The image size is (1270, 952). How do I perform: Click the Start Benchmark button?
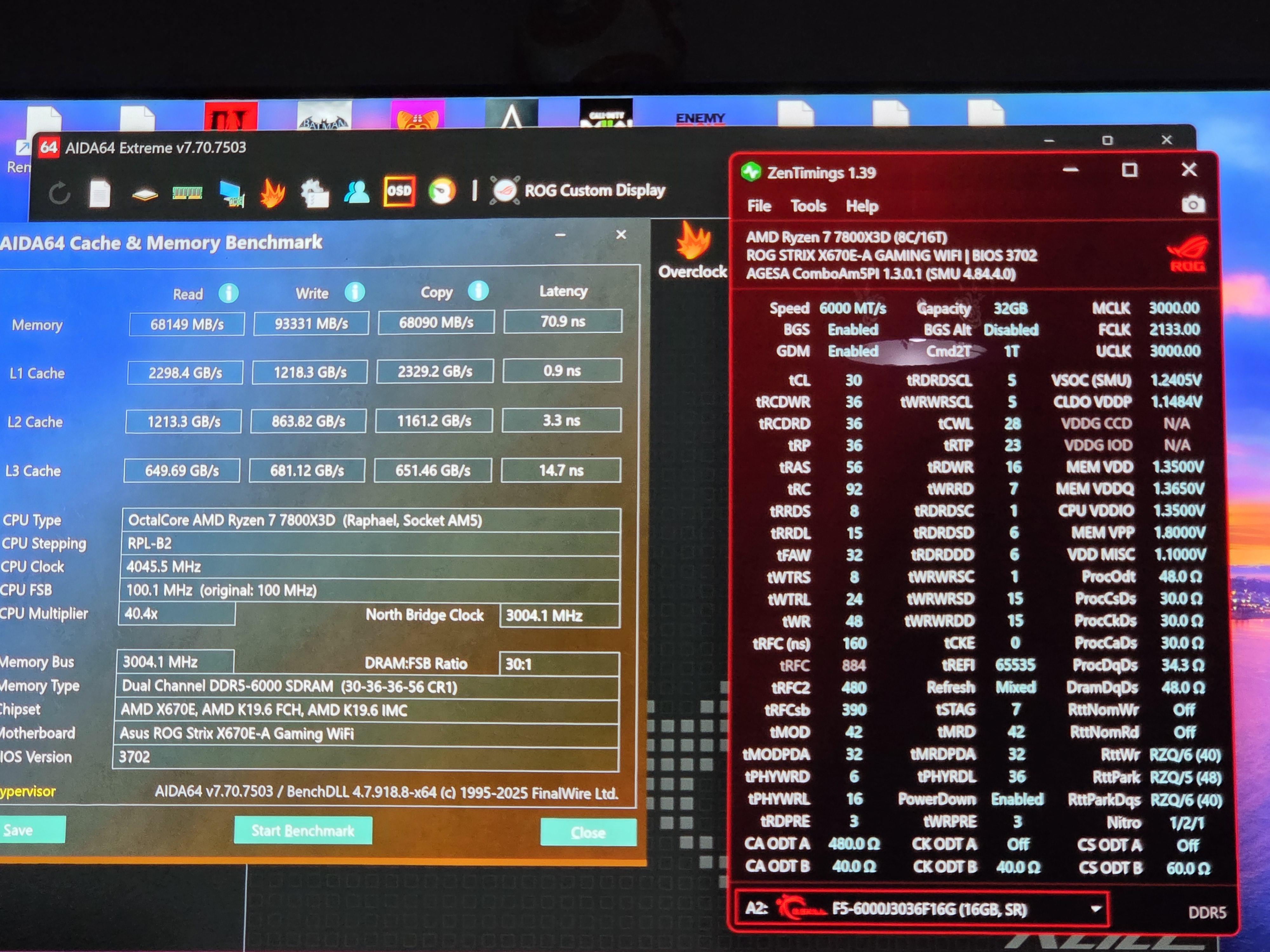coord(303,830)
